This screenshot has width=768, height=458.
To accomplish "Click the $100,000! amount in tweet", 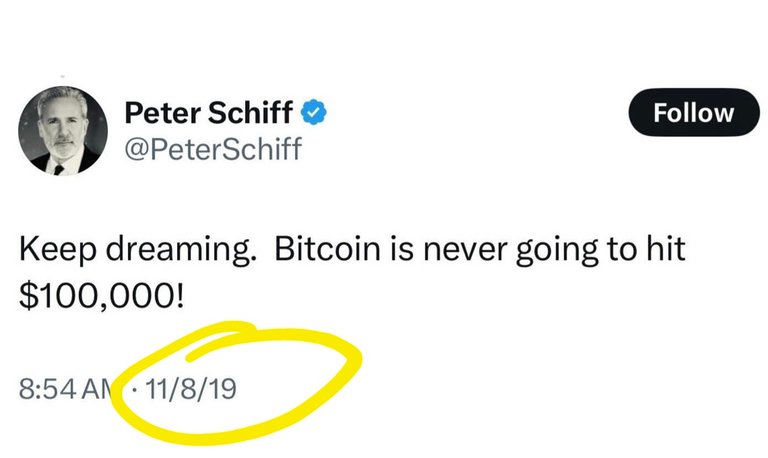I will 102,296.
